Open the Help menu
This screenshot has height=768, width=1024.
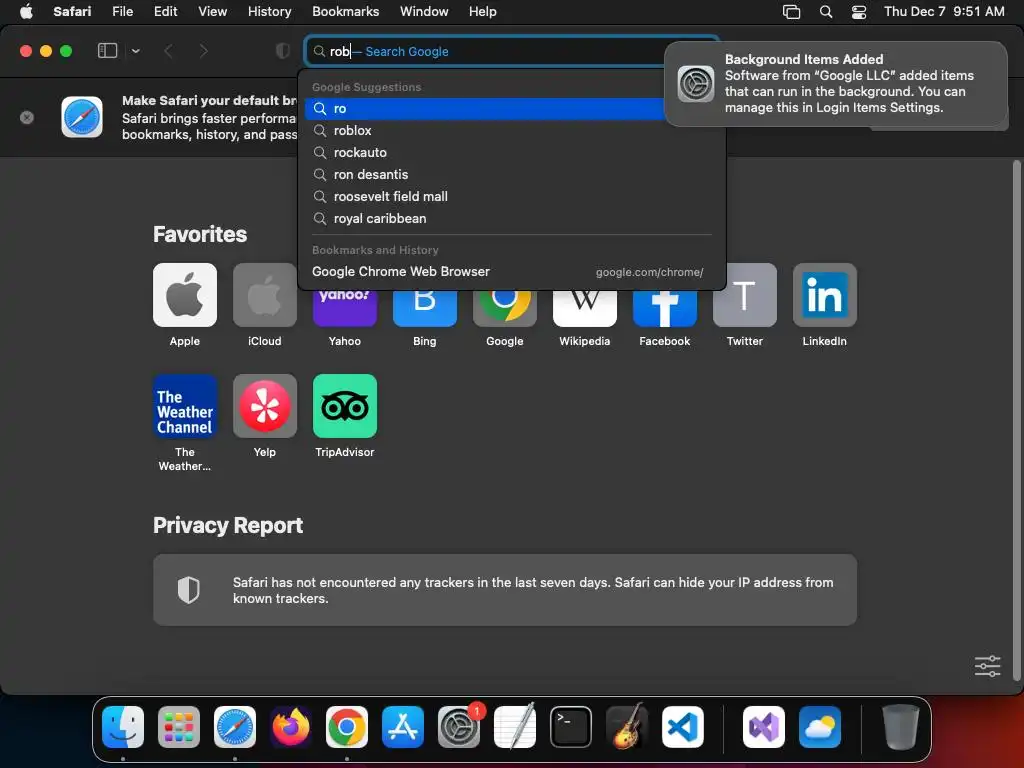483,11
